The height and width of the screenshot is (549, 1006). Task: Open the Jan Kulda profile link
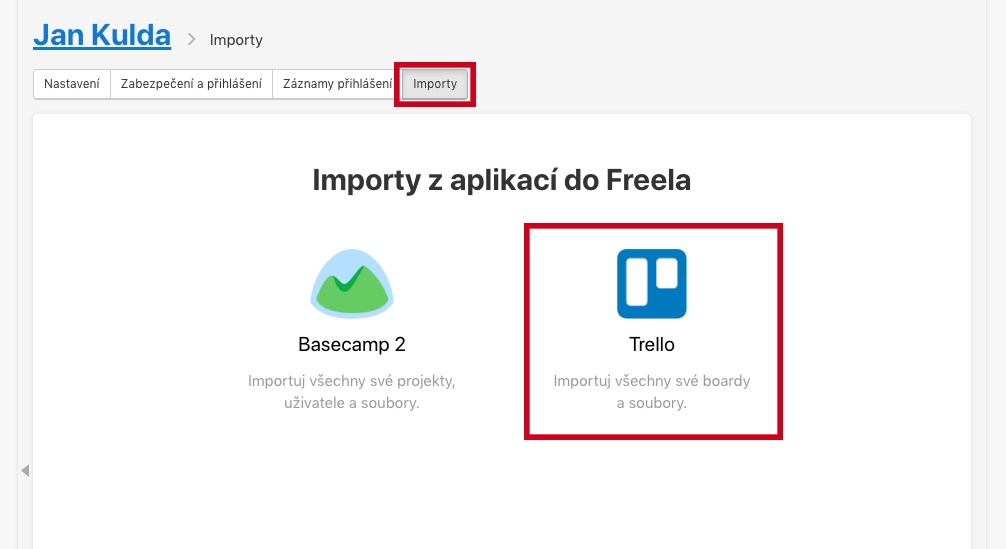(x=102, y=35)
